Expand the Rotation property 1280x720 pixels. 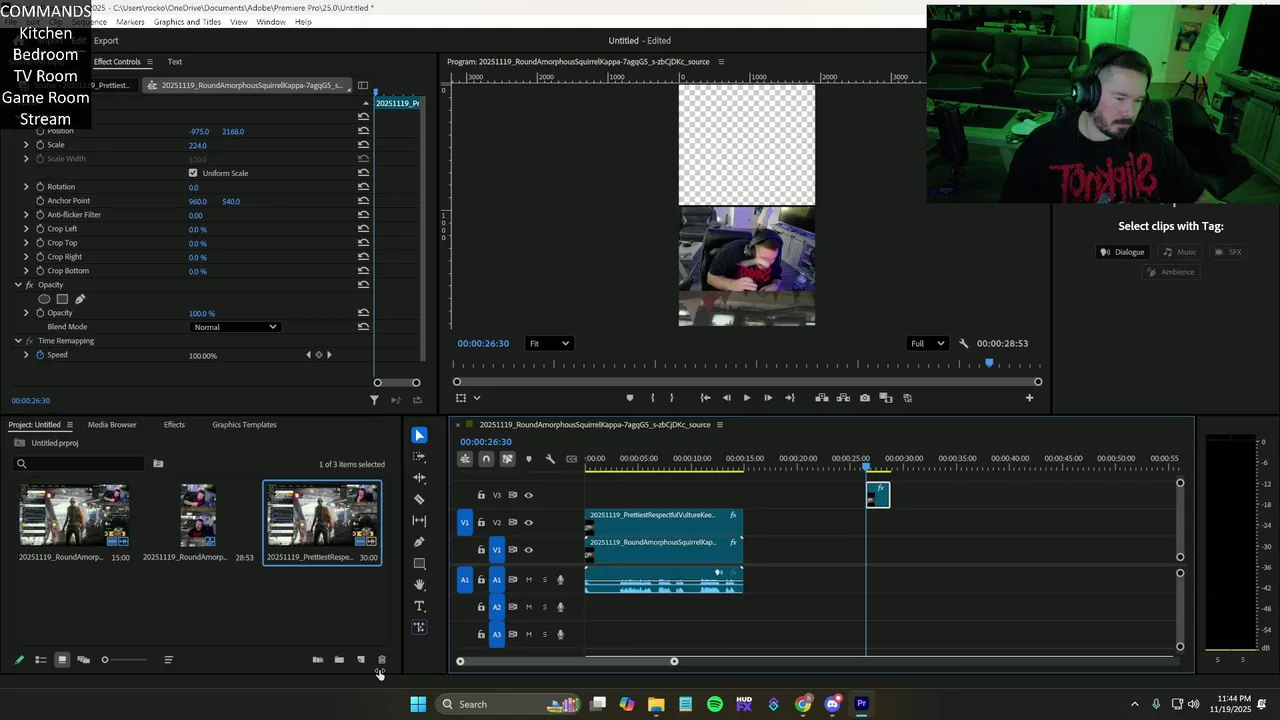(x=27, y=187)
